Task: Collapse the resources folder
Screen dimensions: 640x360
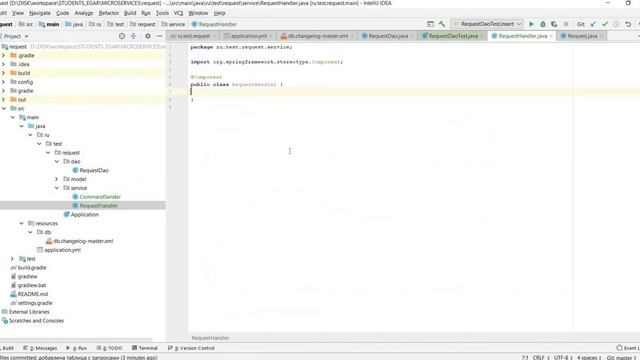Action: point(22,223)
